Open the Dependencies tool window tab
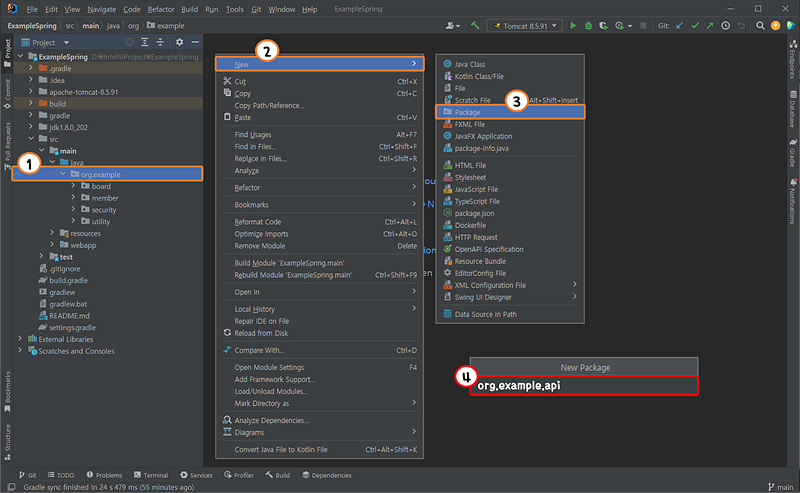 327,475
